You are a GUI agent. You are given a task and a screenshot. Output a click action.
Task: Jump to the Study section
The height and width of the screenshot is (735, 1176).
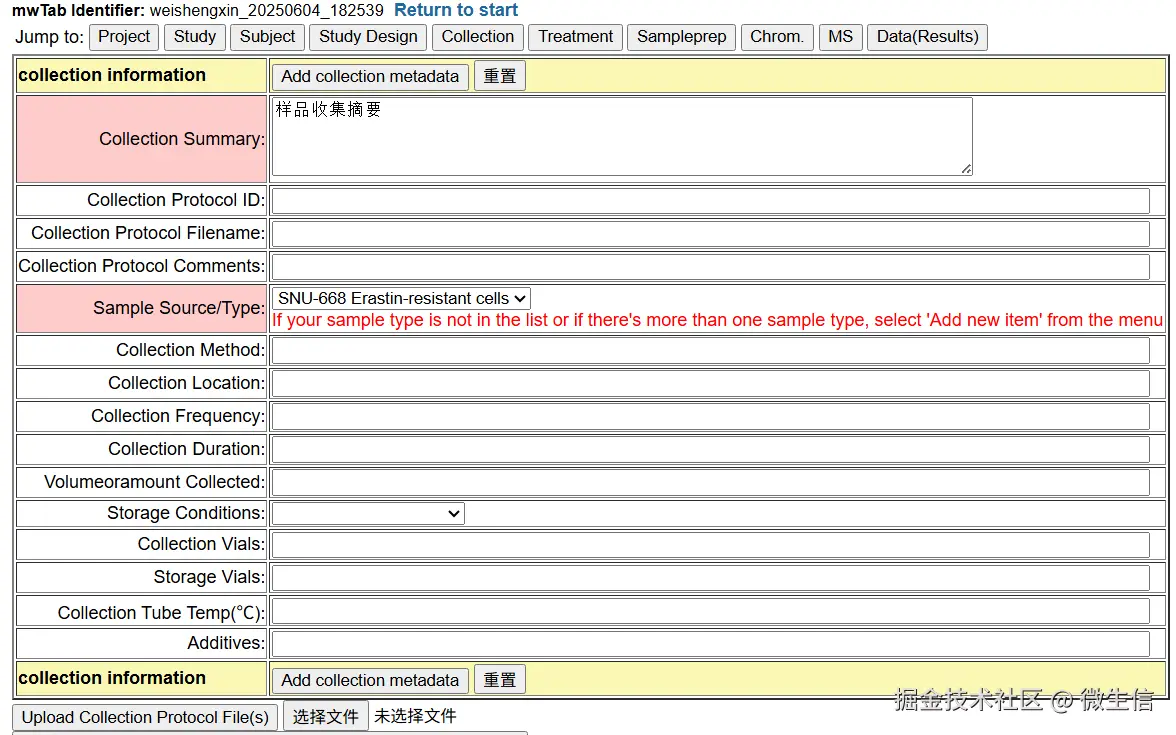tap(195, 37)
